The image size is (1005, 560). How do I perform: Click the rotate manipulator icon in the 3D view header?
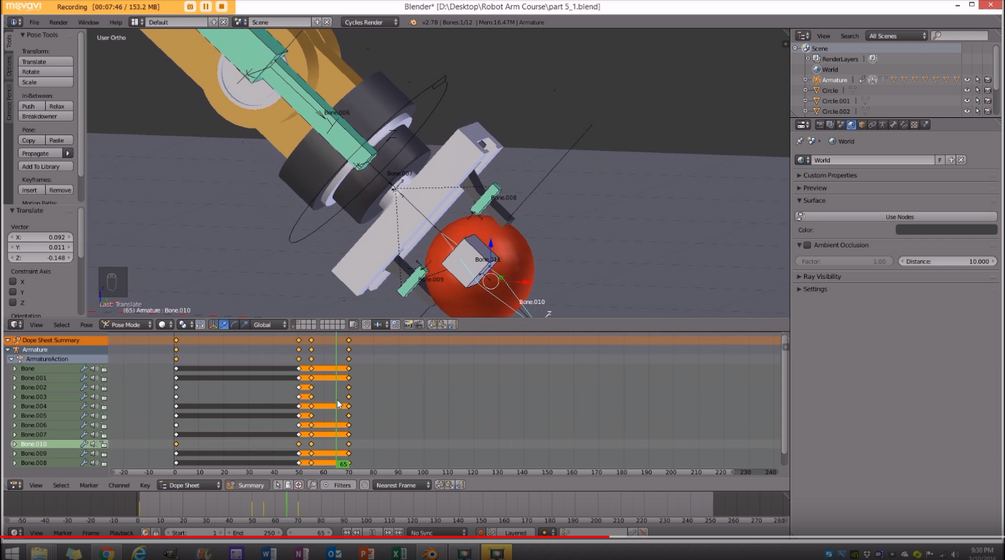[234, 325]
